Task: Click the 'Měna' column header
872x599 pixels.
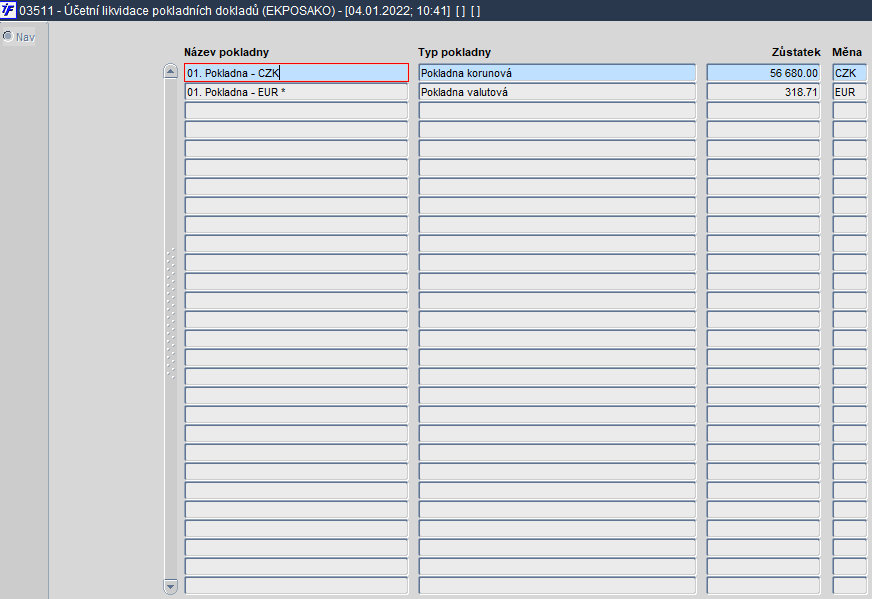Action: [847, 52]
